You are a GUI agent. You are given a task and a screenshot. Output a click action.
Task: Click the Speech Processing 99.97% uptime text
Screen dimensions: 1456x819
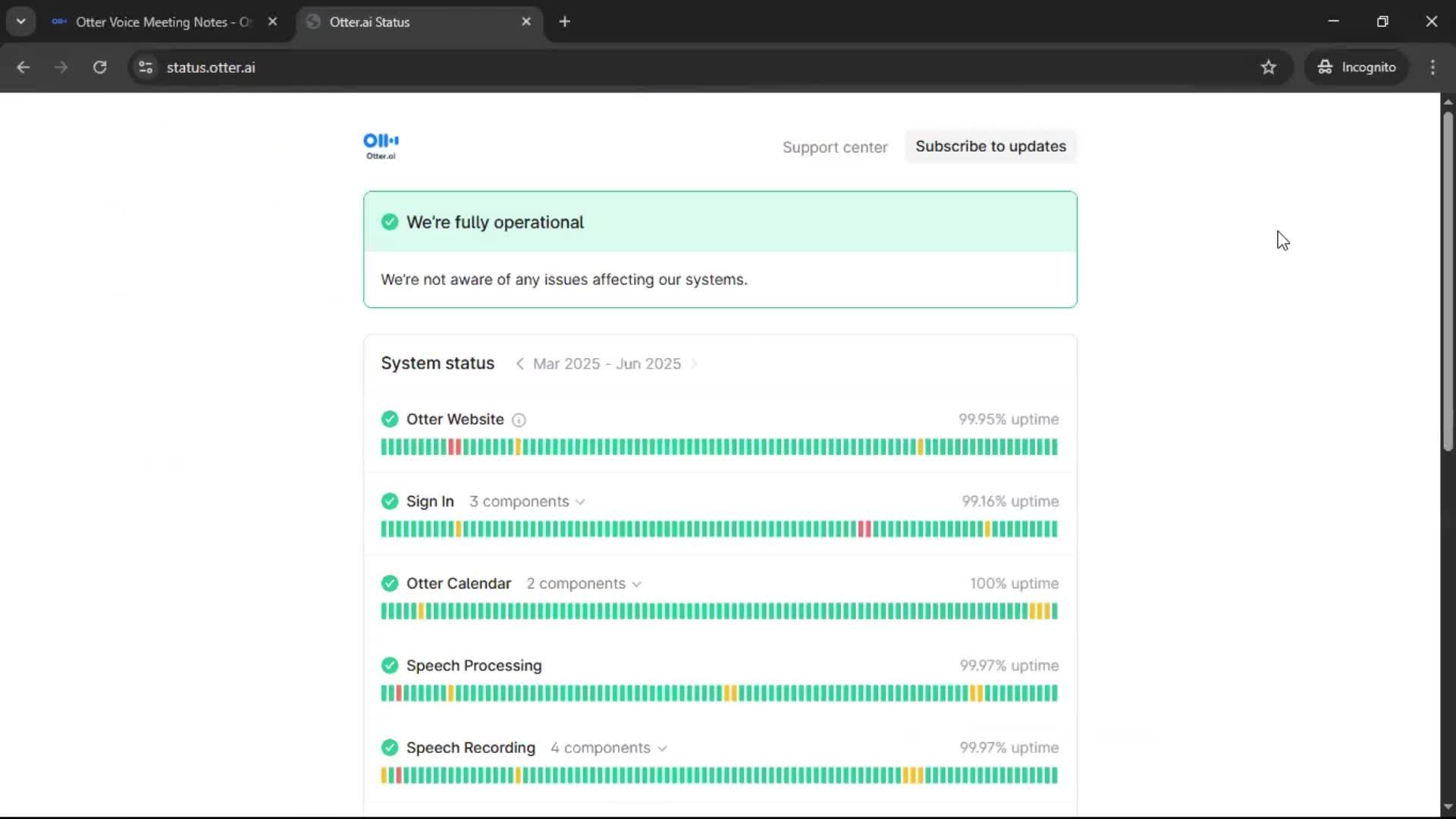1009,666
